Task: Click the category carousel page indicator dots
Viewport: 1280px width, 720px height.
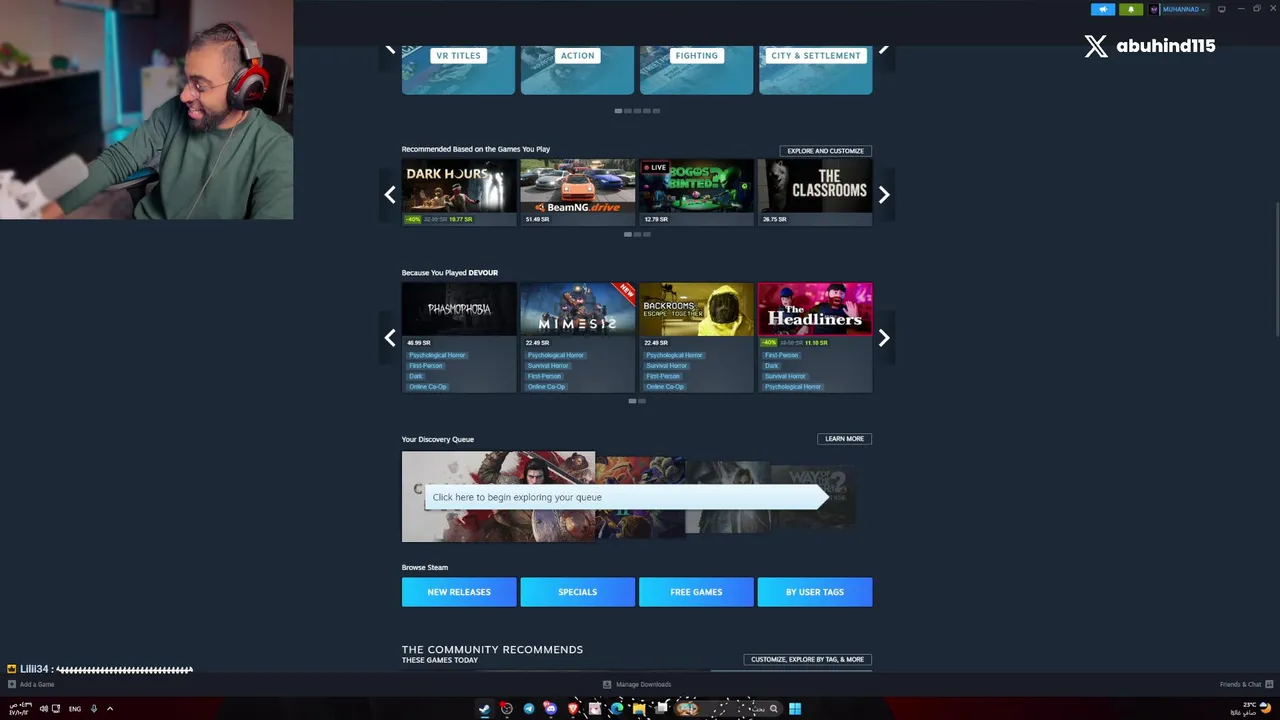Action: (x=637, y=111)
